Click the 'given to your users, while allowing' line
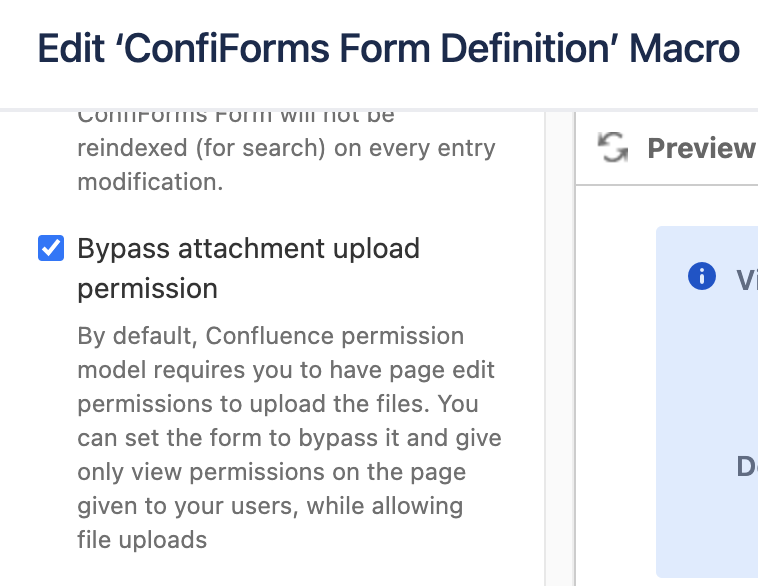The image size is (758, 586). click(x=270, y=506)
